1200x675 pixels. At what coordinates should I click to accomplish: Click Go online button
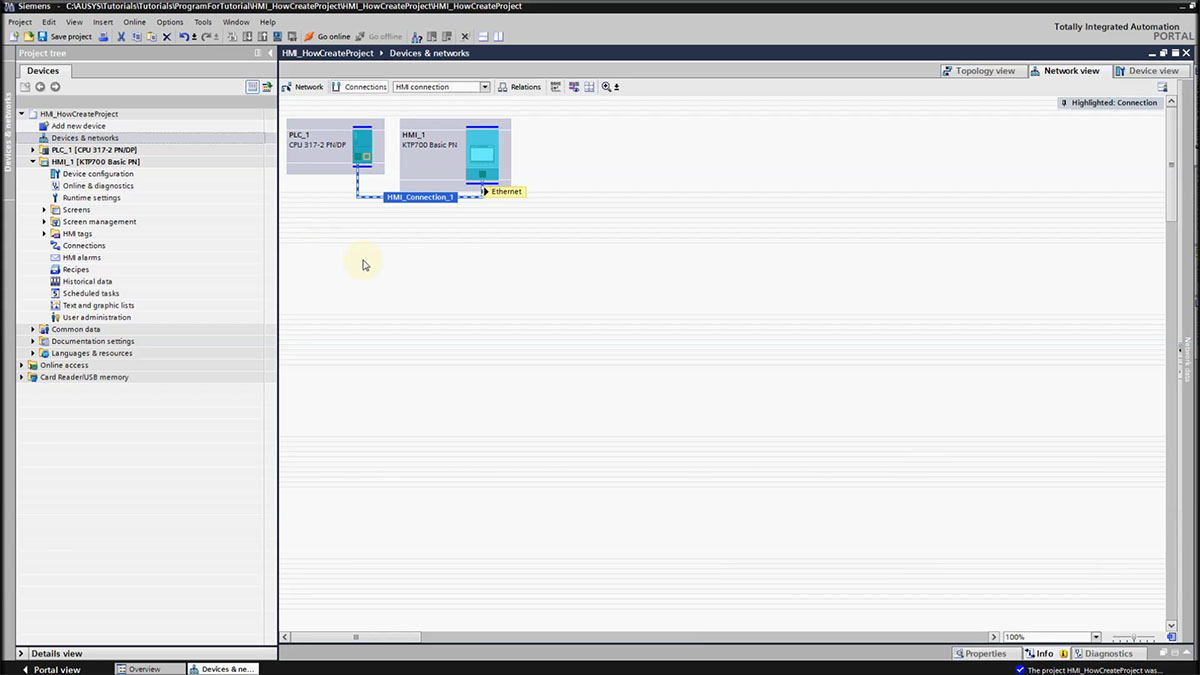click(x=327, y=36)
